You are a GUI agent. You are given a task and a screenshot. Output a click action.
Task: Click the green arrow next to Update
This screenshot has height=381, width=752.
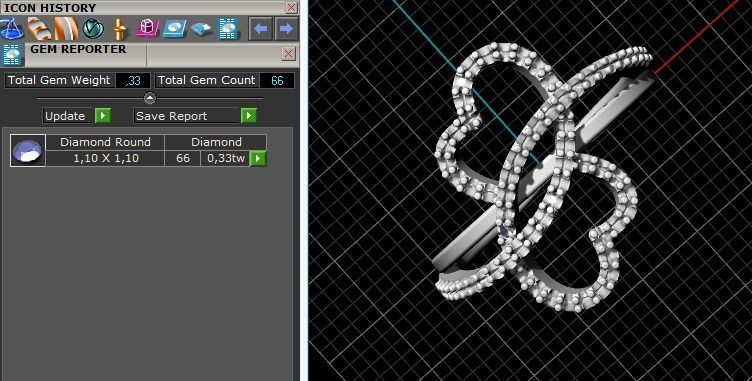[103, 116]
